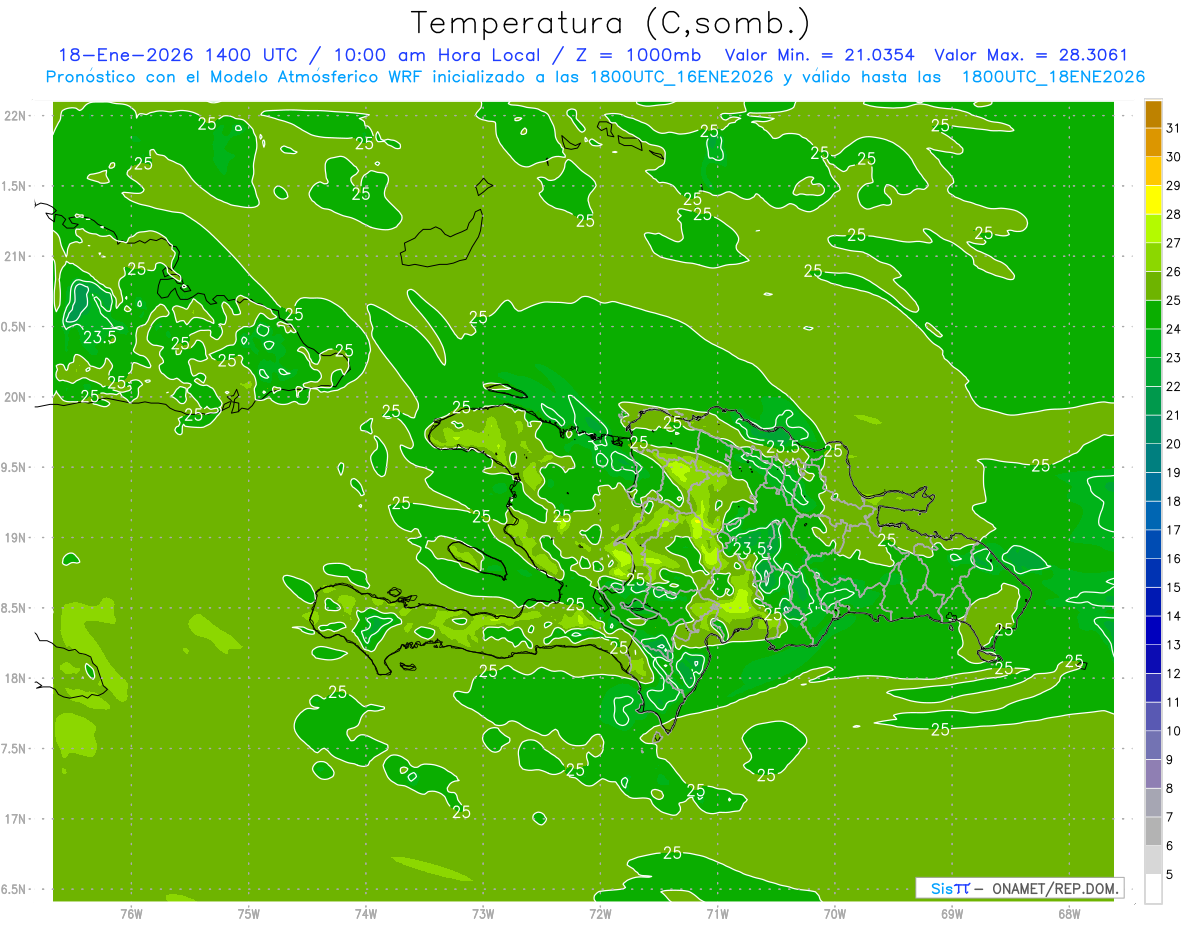Click the "69W" longitude axis label
This screenshot has width=1200, height=927.
click(951, 913)
